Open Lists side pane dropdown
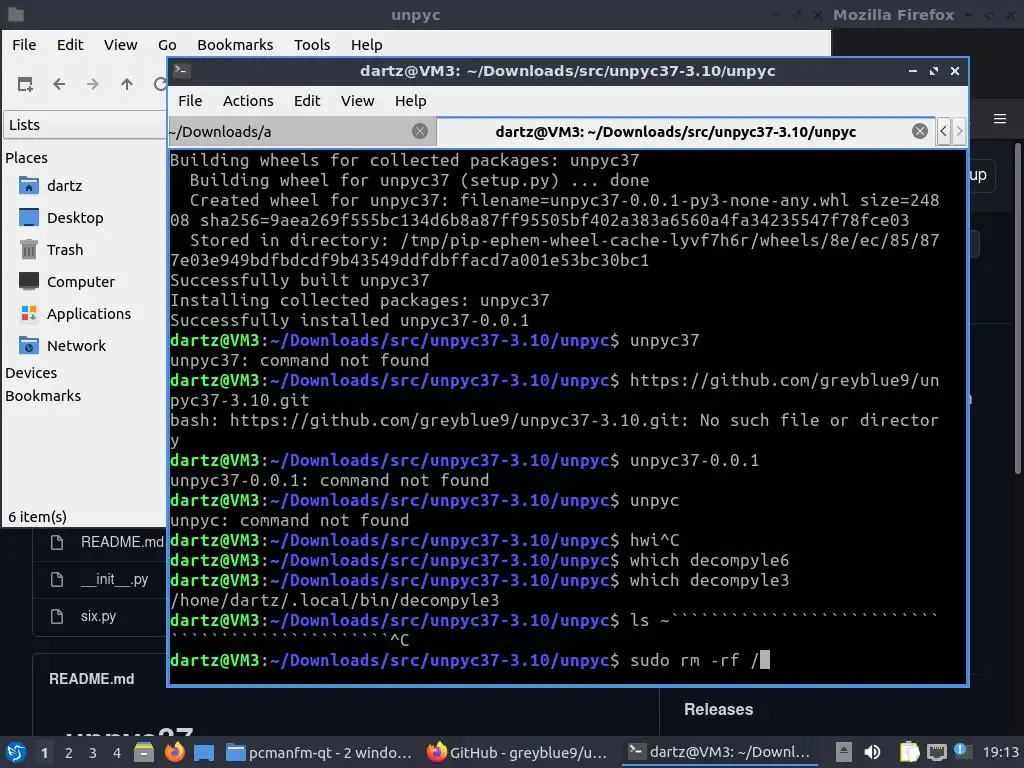Viewport: 1024px width, 768px height. tap(85, 124)
